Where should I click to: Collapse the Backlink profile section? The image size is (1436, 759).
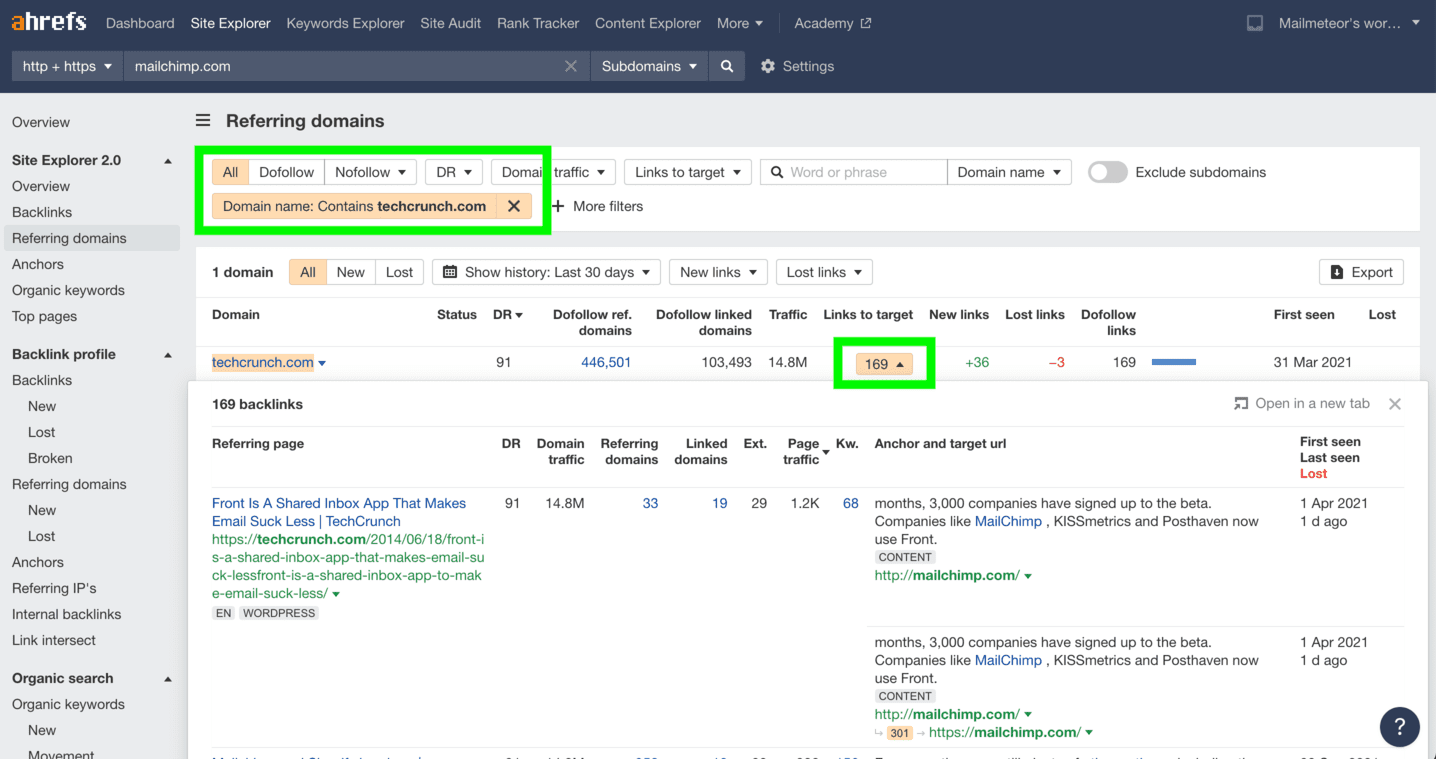[168, 355]
